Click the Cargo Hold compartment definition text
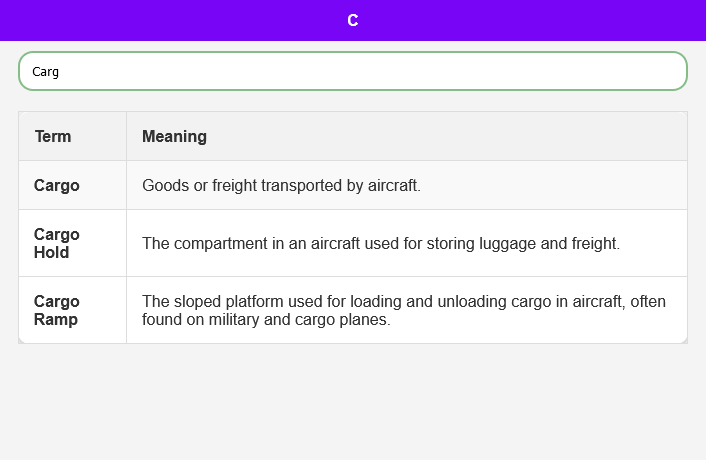 [x=381, y=243]
